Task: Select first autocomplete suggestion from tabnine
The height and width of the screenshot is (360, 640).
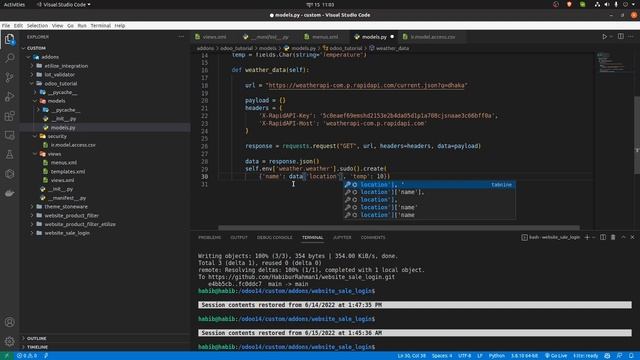Action: (429, 185)
